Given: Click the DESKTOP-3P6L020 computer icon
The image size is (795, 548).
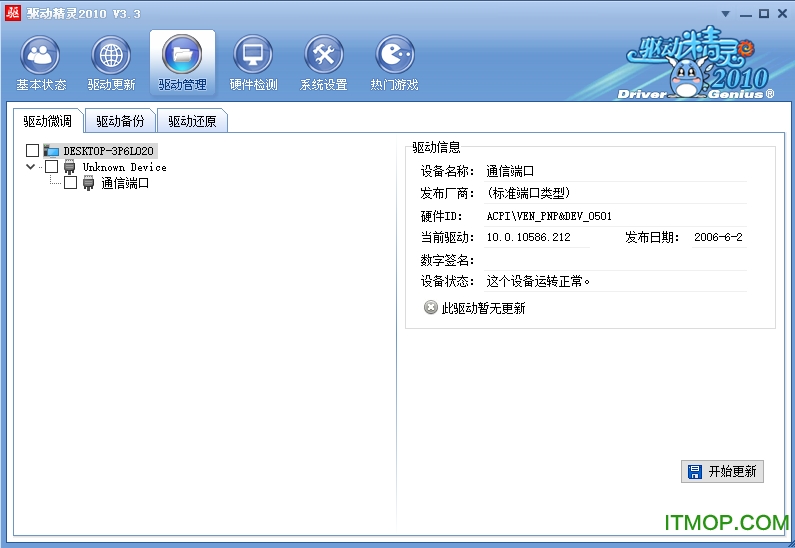Looking at the screenshot, I should point(51,151).
